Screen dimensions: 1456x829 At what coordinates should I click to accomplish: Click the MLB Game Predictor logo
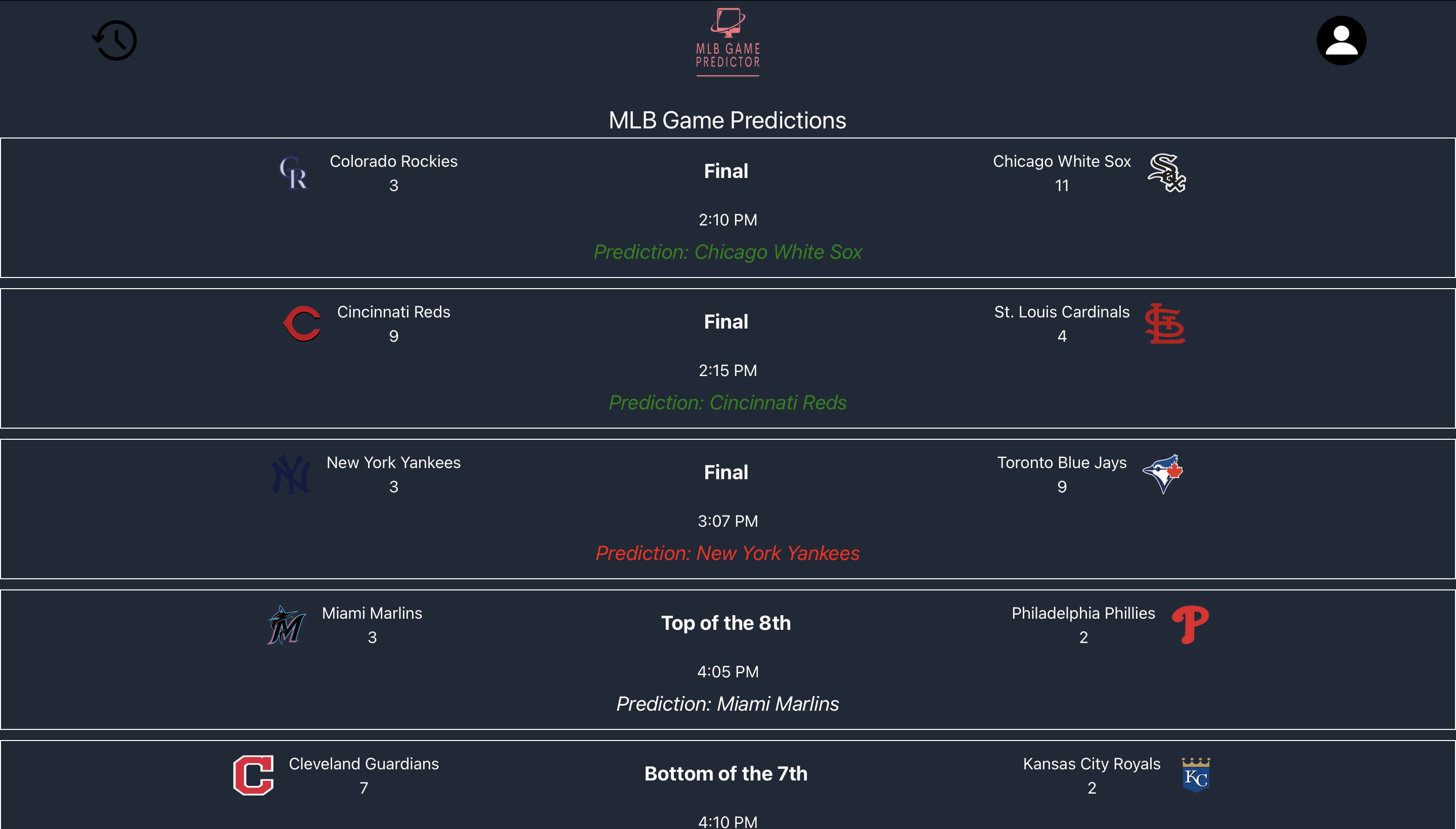pyautogui.click(x=727, y=41)
